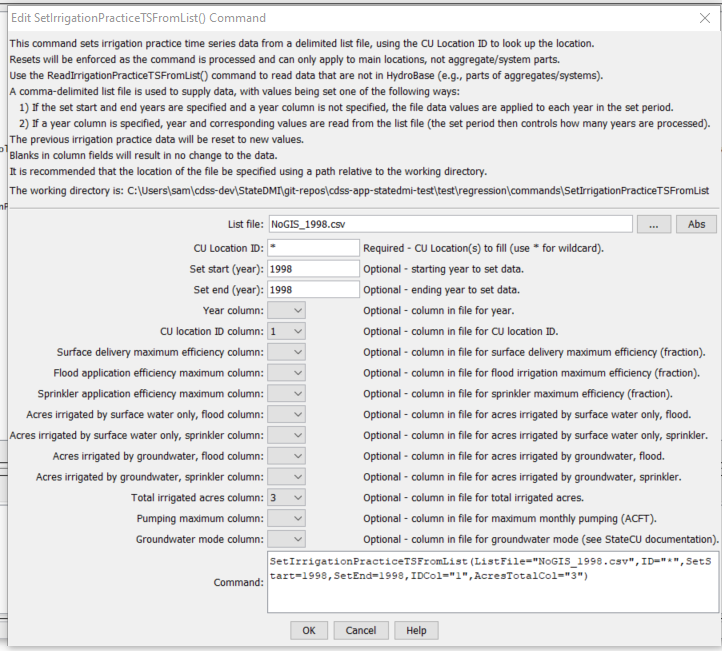The width and height of the screenshot is (722, 651).
Task: Open Acres irrigated by groundwater, flood dropdown
Action: click(x=286, y=456)
